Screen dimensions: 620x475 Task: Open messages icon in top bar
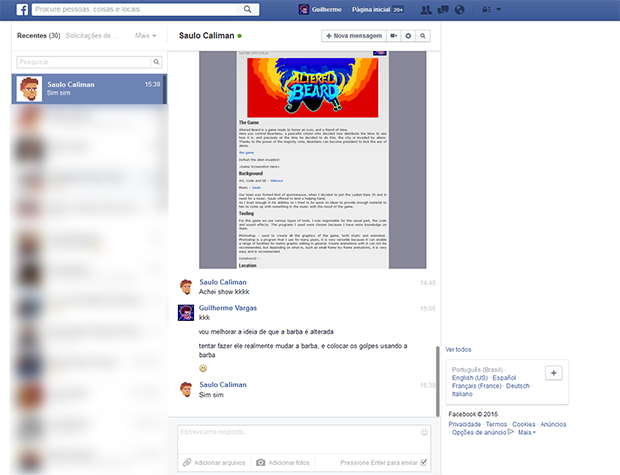(443, 9)
